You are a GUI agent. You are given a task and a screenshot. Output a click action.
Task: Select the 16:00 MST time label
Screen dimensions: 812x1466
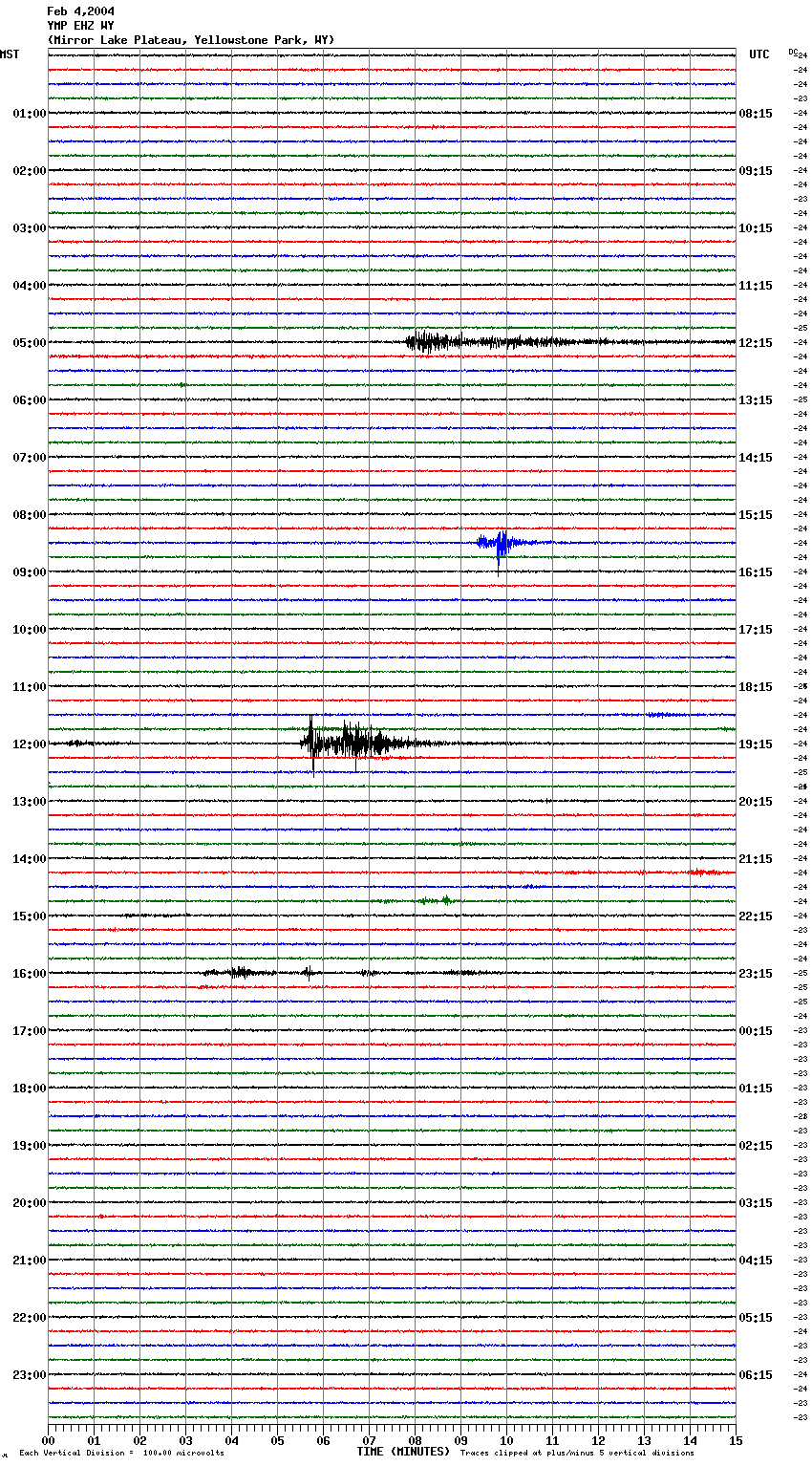tap(30, 974)
